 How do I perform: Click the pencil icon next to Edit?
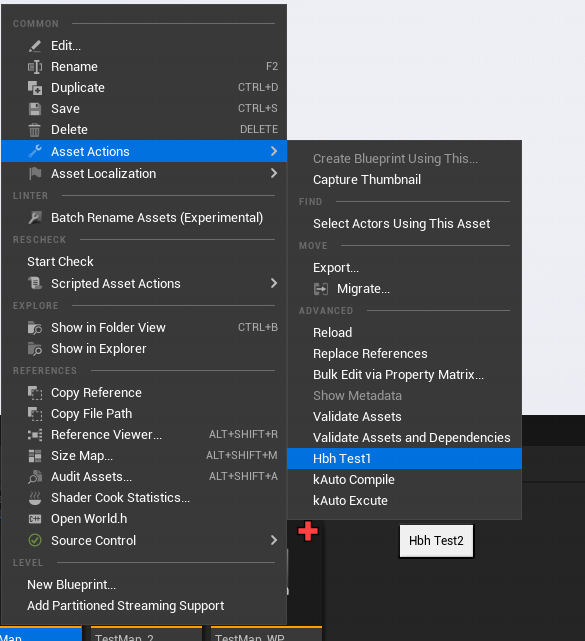tap(35, 46)
